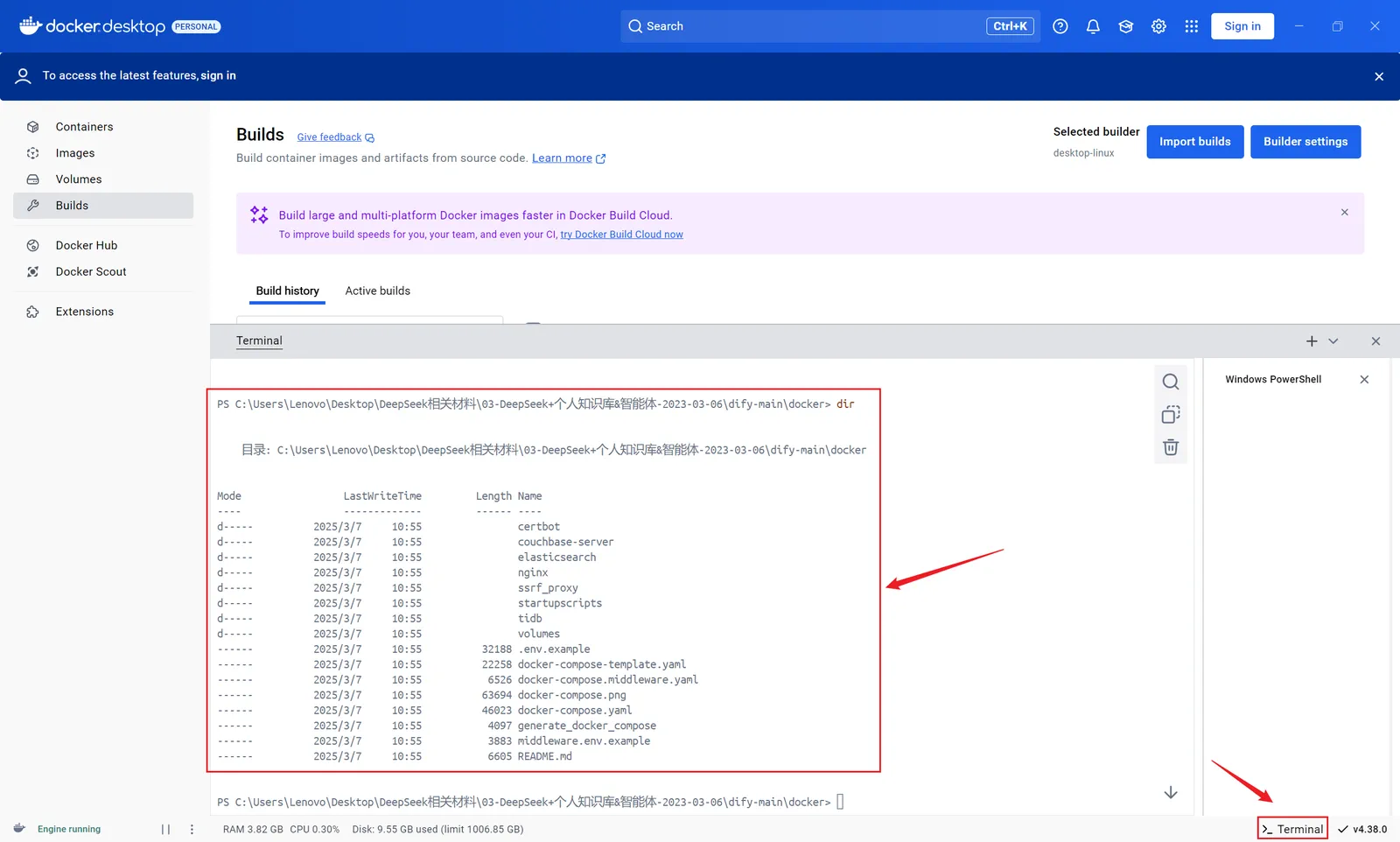Open try Docker Build Cloud now link
The image size is (1400, 842).
622,235
